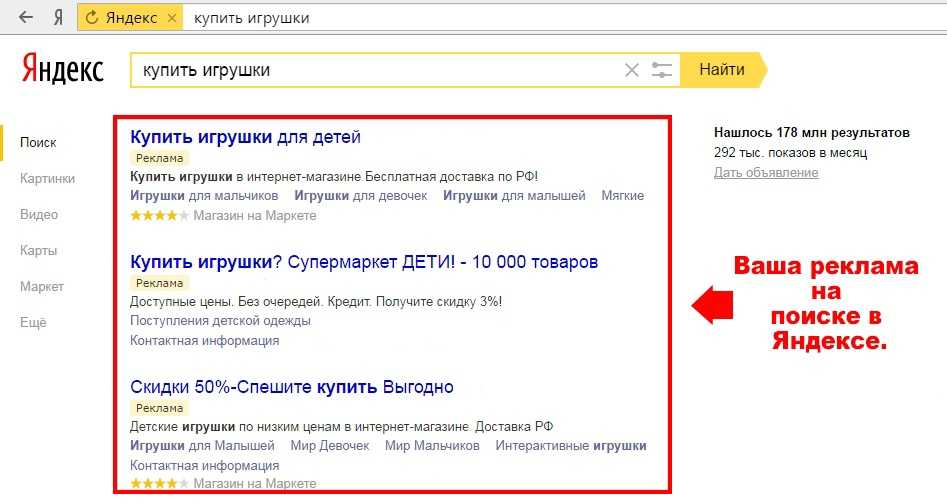Open 'Игрушки для девочек' sitelink
The height and width of the screenshot is (503, 947).
(x=361, y=196)
